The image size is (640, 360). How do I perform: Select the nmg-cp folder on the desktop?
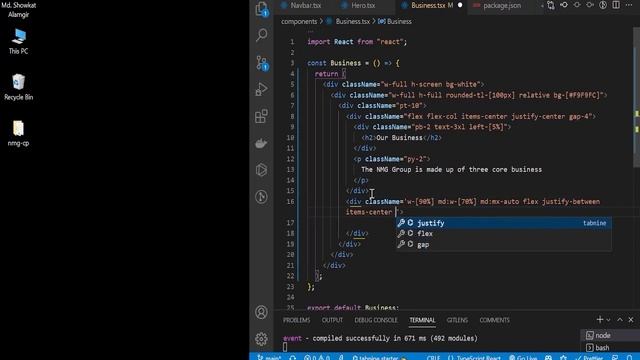click(x=18, y=133)
